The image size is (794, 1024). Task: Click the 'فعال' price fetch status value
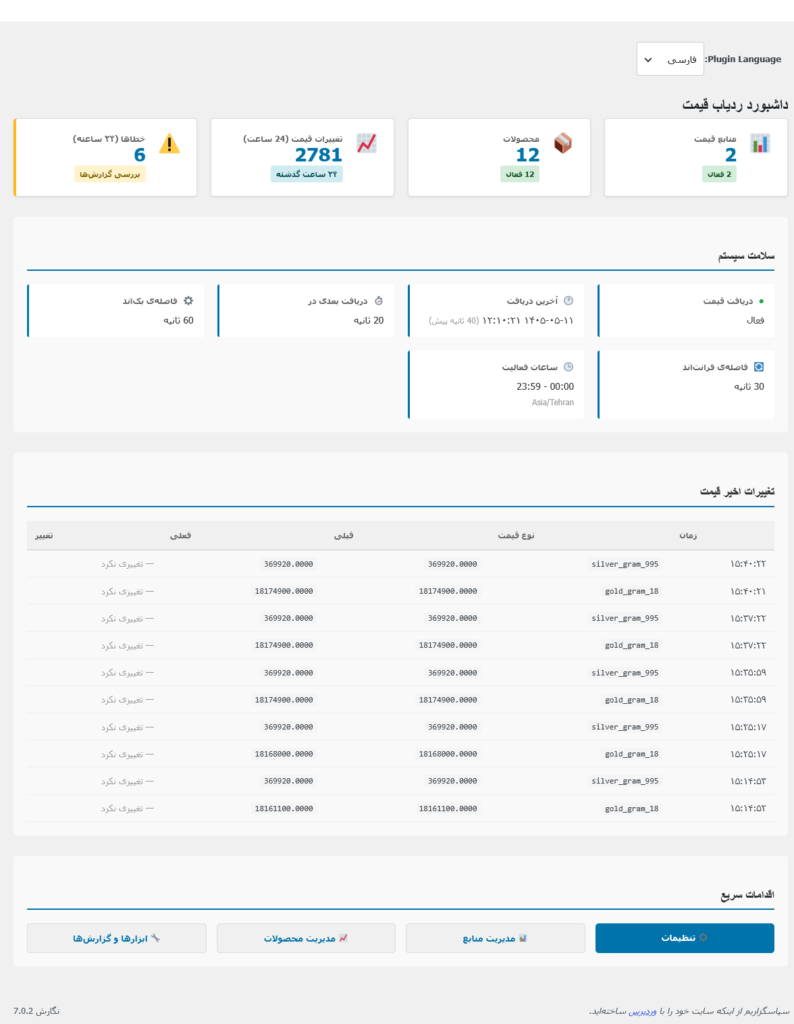[755, 321]
